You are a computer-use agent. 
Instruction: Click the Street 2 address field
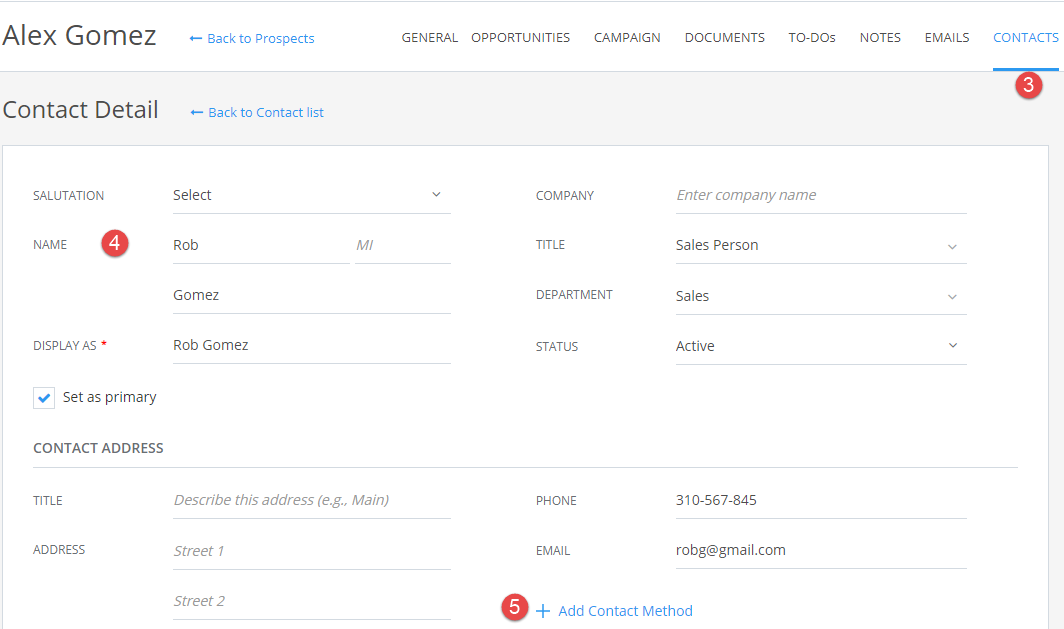coord(311,602)
